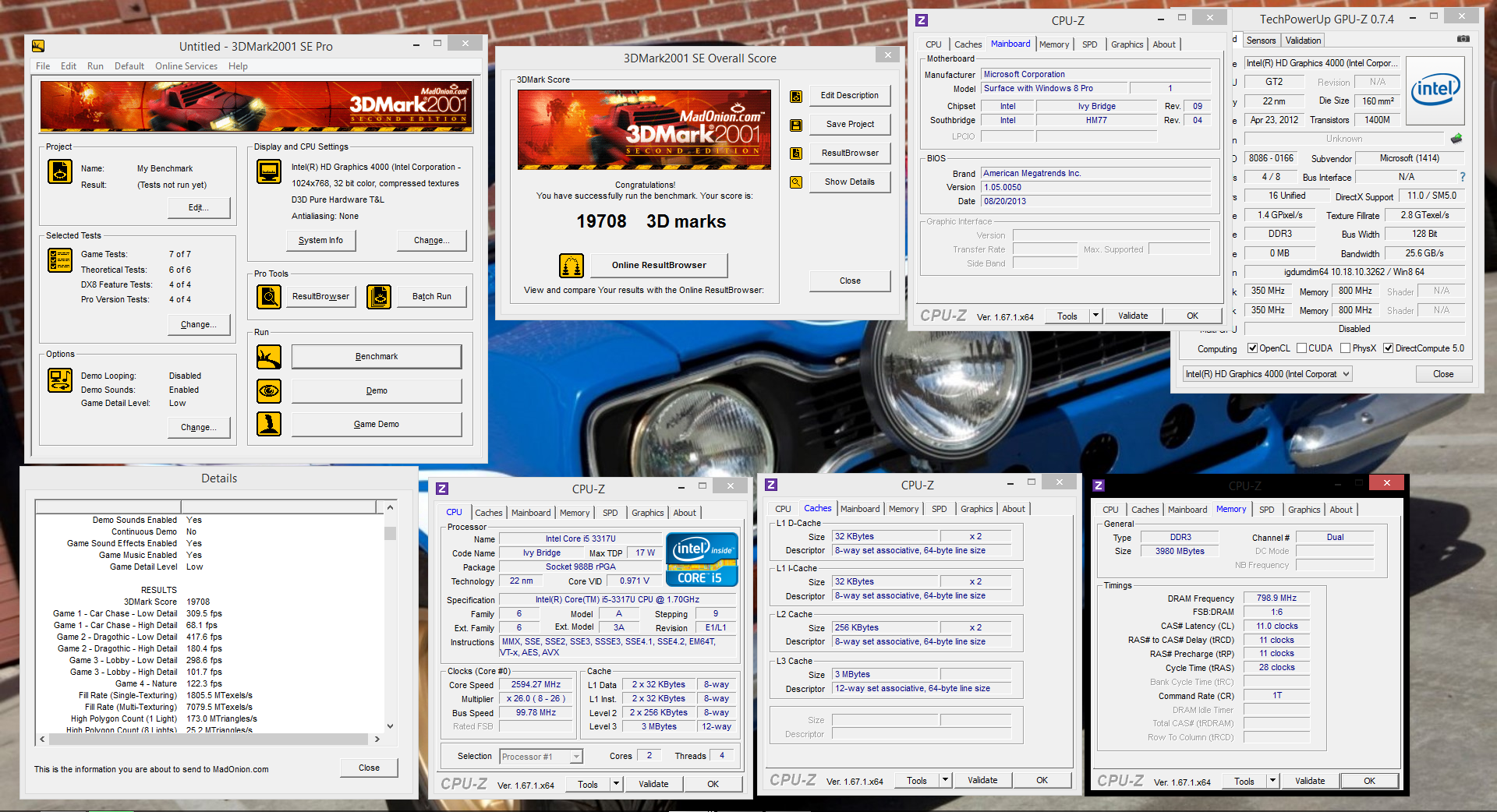This screenshot has width=1497, height=812.
Task: Click the CPU-Z Caches window's purple Z icon
Action: click(771, 485)
